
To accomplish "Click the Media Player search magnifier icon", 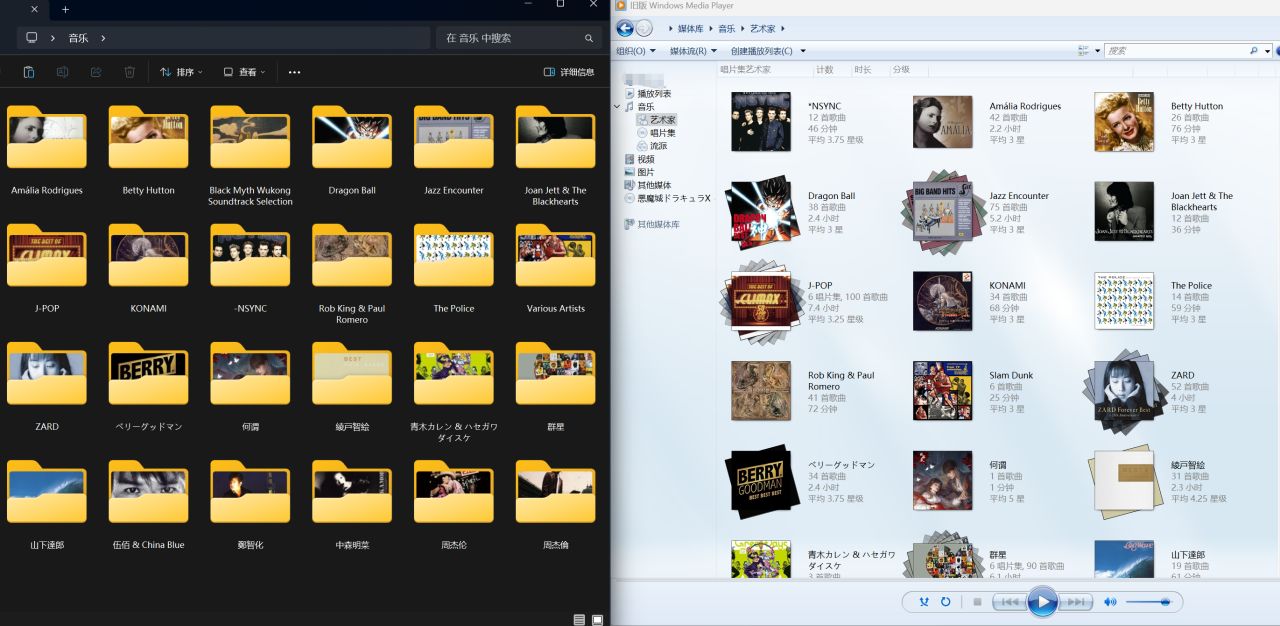I will point(1254,50).
